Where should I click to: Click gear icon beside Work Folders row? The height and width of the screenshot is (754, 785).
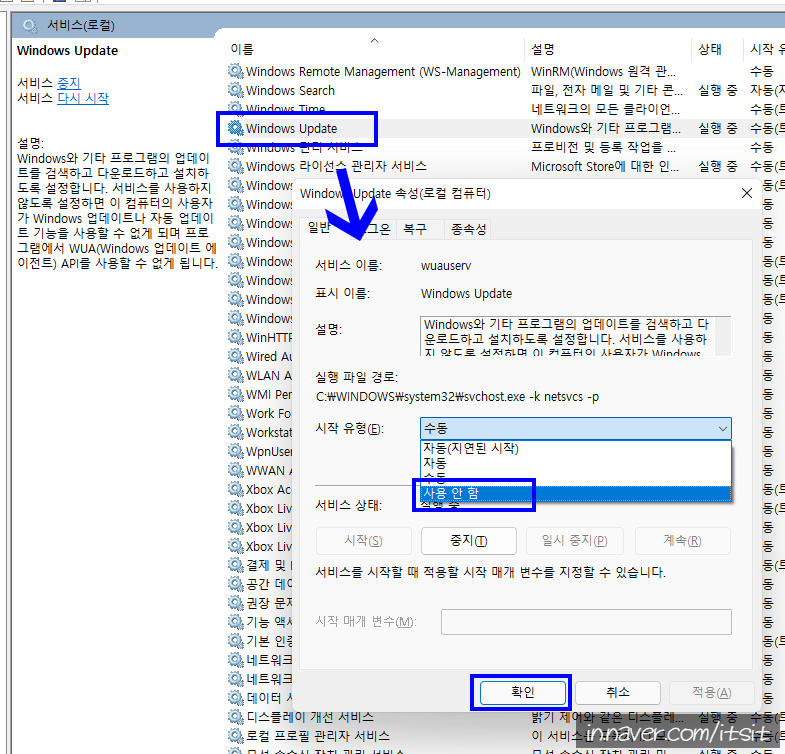point(235,413)
